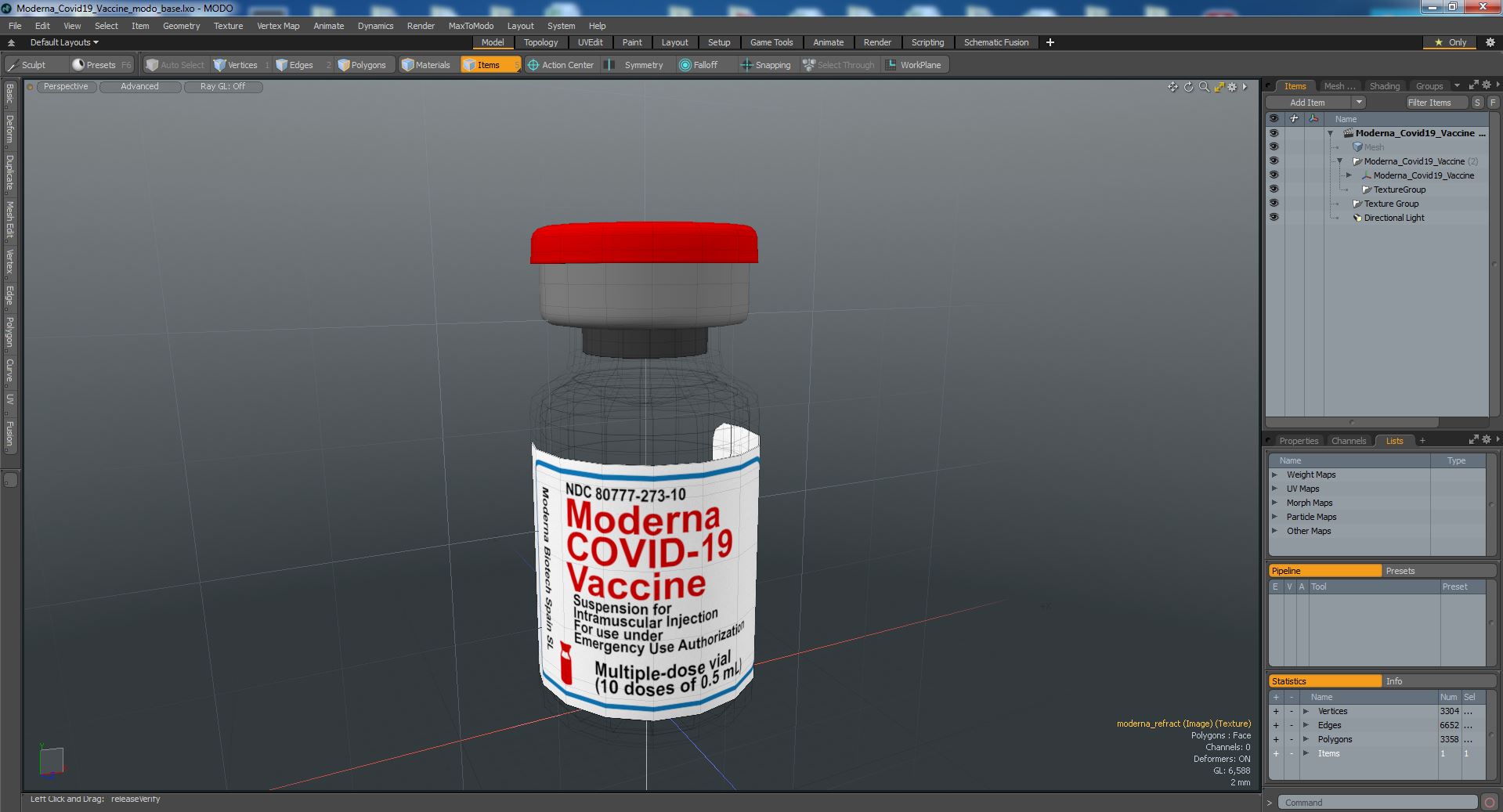Click the Command input field
1503x812 pixels.
(x=1378, y=803)
